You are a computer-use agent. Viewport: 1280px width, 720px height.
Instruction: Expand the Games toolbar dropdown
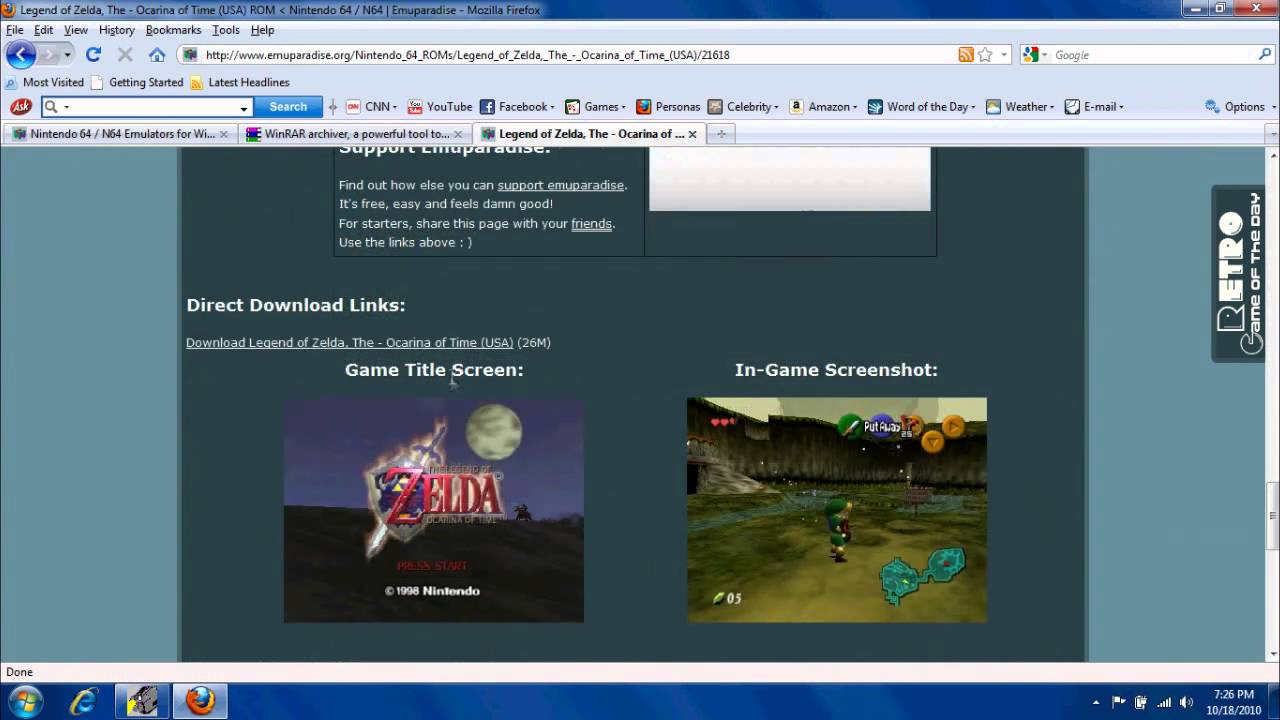(x=623, y=107)
